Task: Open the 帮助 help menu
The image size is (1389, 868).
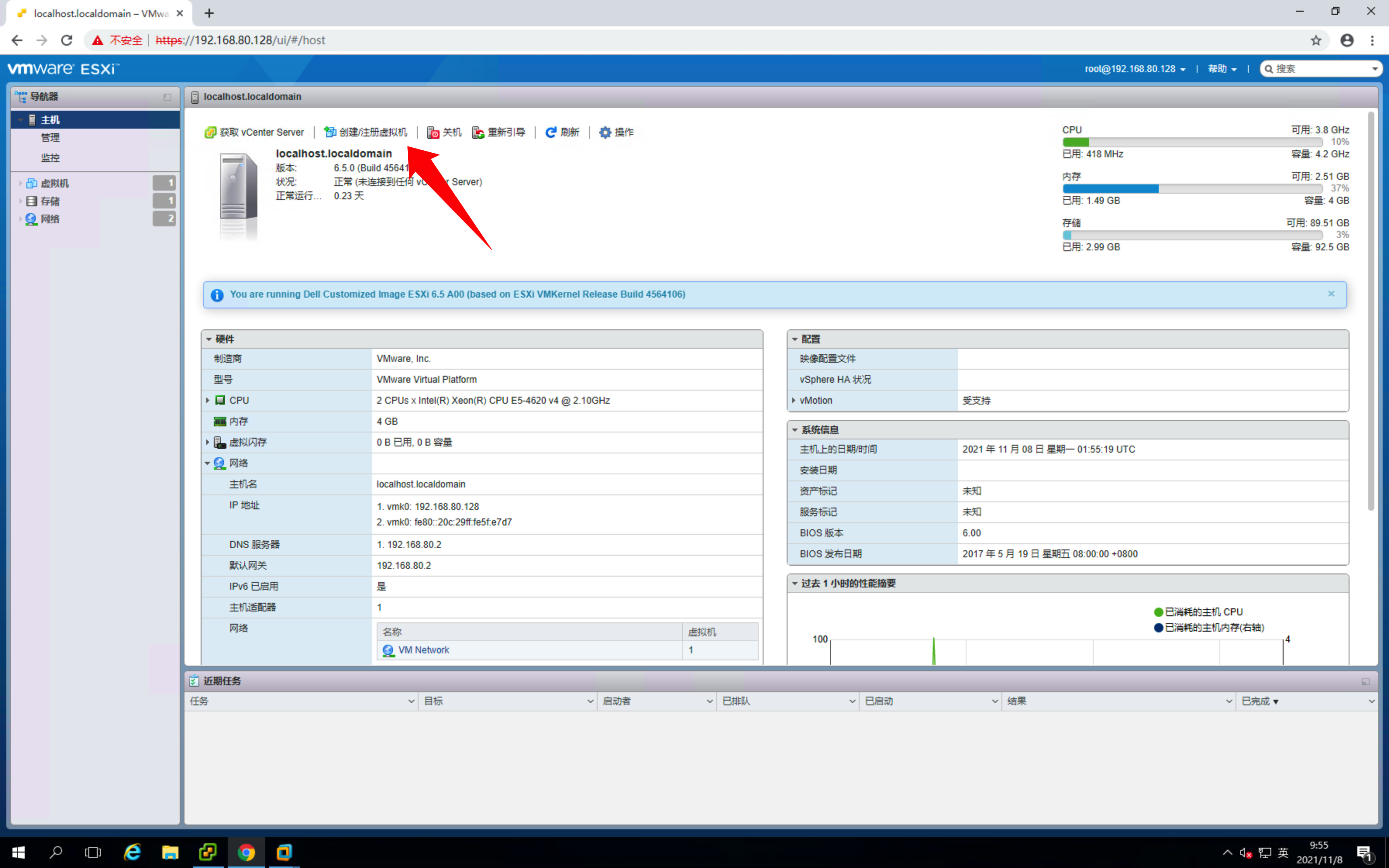Action: pos(1222,69)
